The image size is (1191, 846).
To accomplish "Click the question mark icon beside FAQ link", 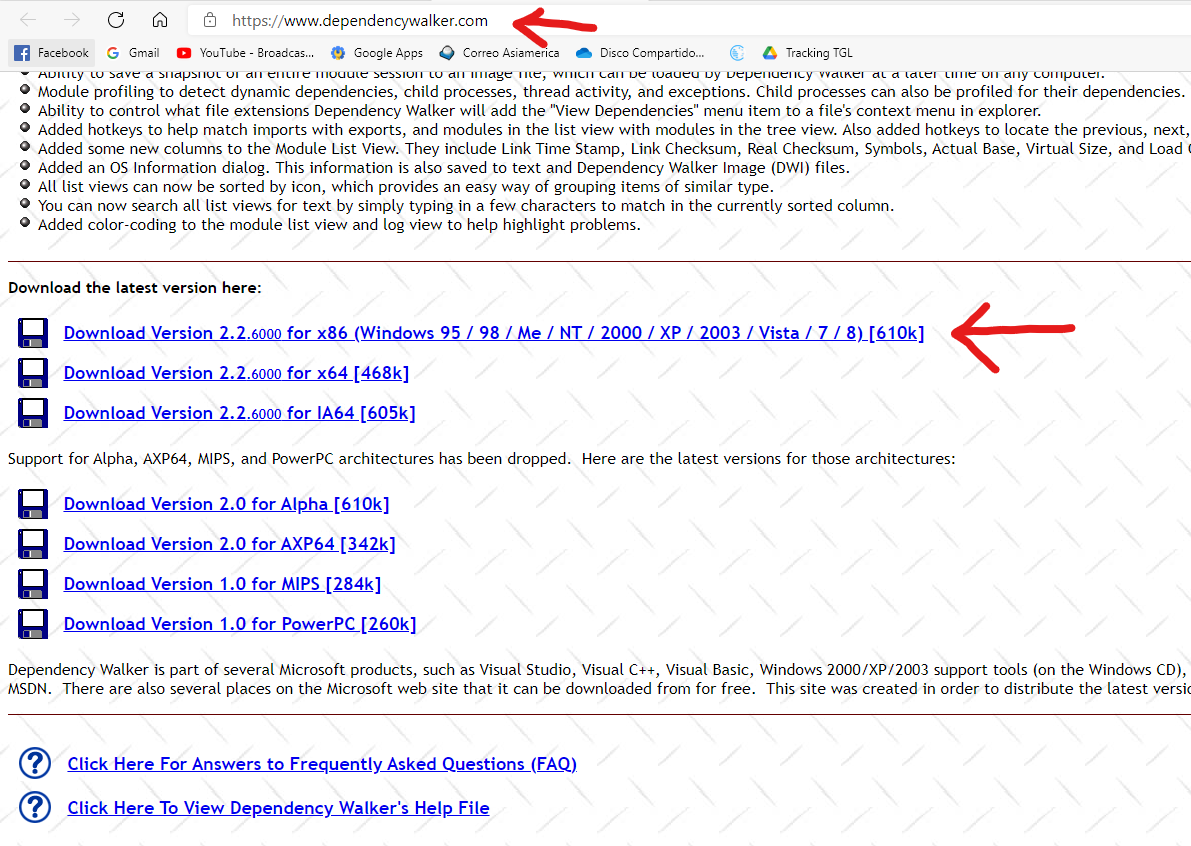I will coord(35,763).
